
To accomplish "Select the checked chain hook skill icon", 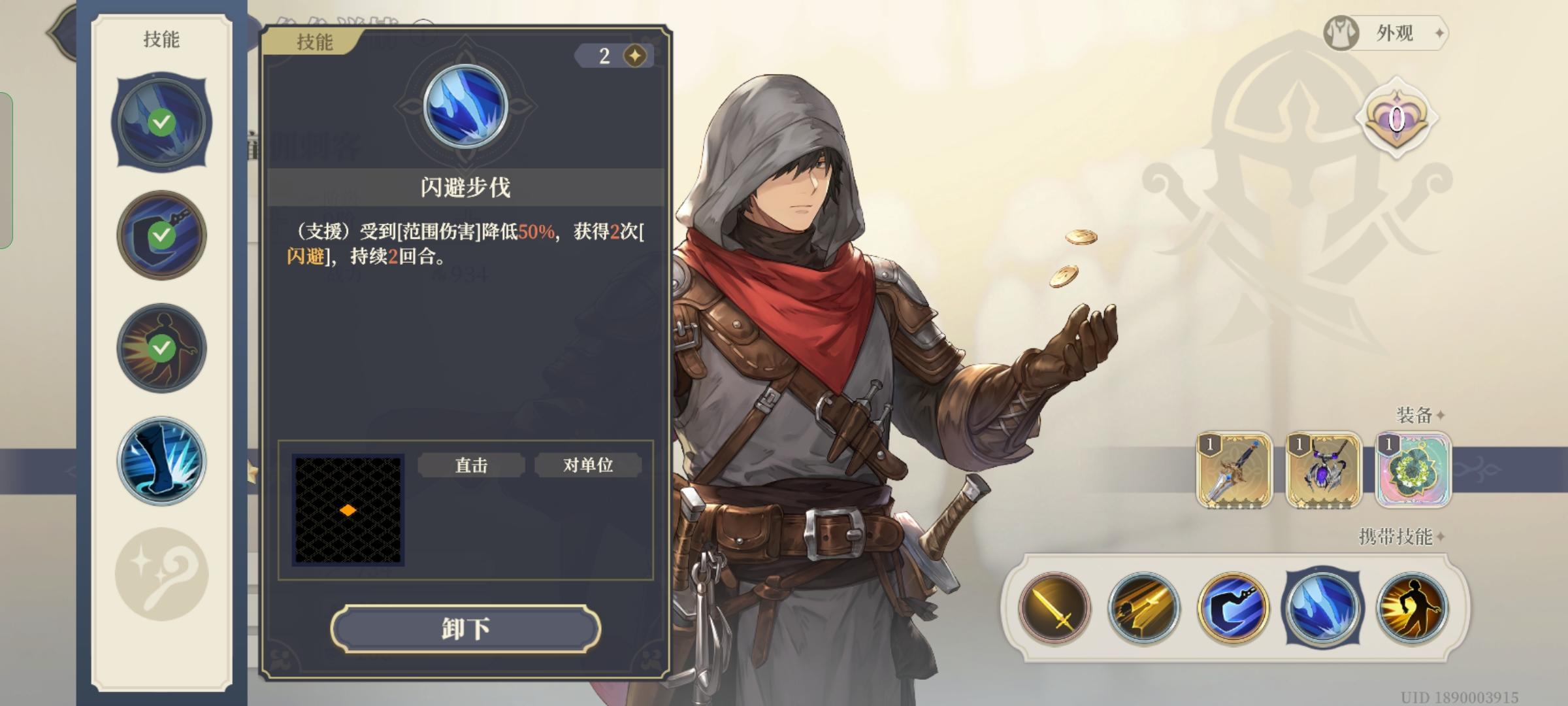I will (x=161, y=235).
